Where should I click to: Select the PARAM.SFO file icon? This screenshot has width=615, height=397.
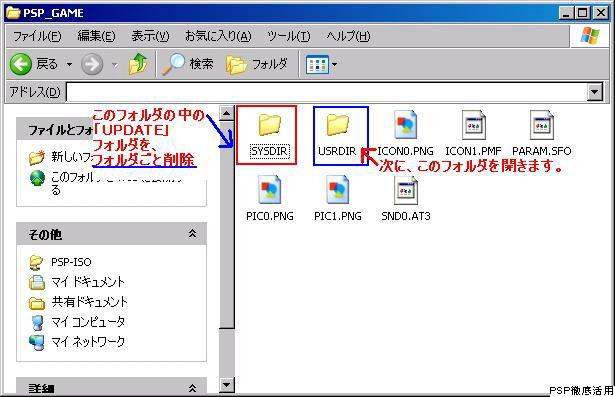tap(541, 124)
